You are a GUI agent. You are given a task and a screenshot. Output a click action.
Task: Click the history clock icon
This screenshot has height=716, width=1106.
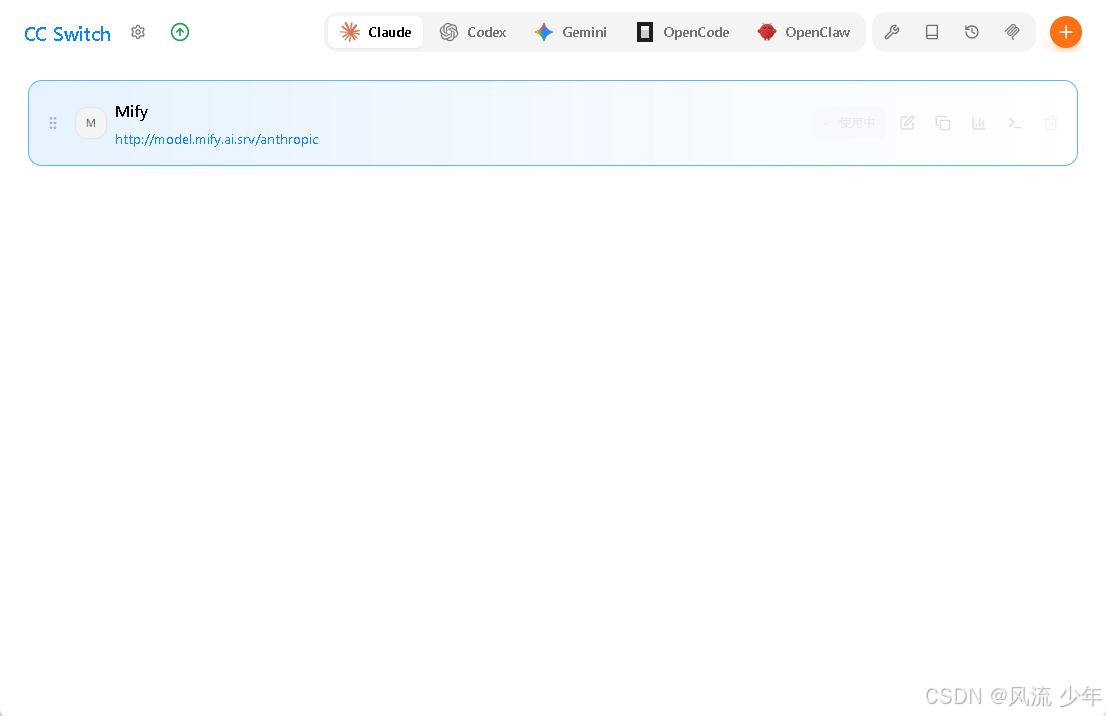click(972, 32)
